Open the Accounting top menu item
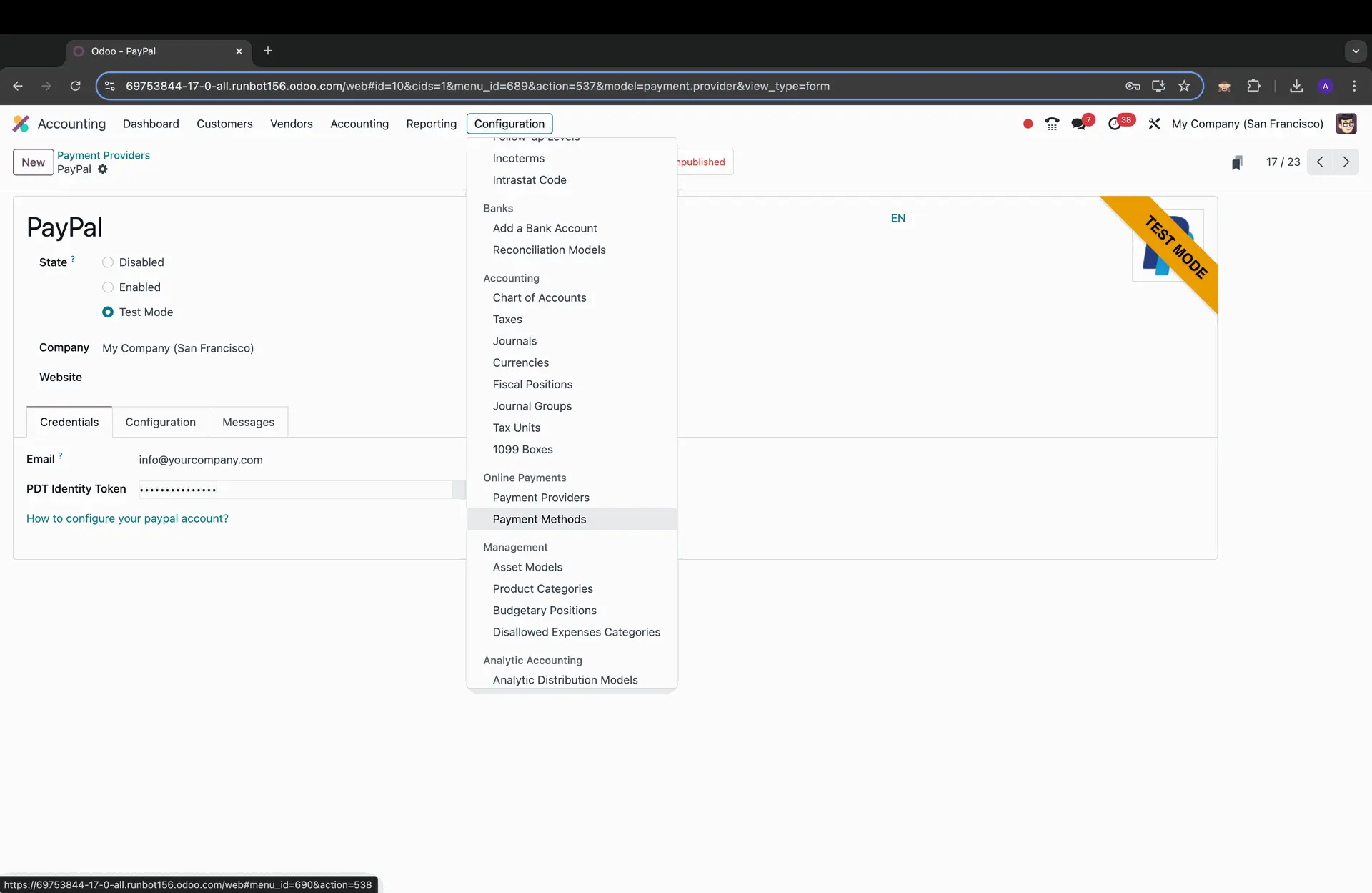Image resolution: width=1372 pixels, height=893 pixels. (x=359, y=124)
